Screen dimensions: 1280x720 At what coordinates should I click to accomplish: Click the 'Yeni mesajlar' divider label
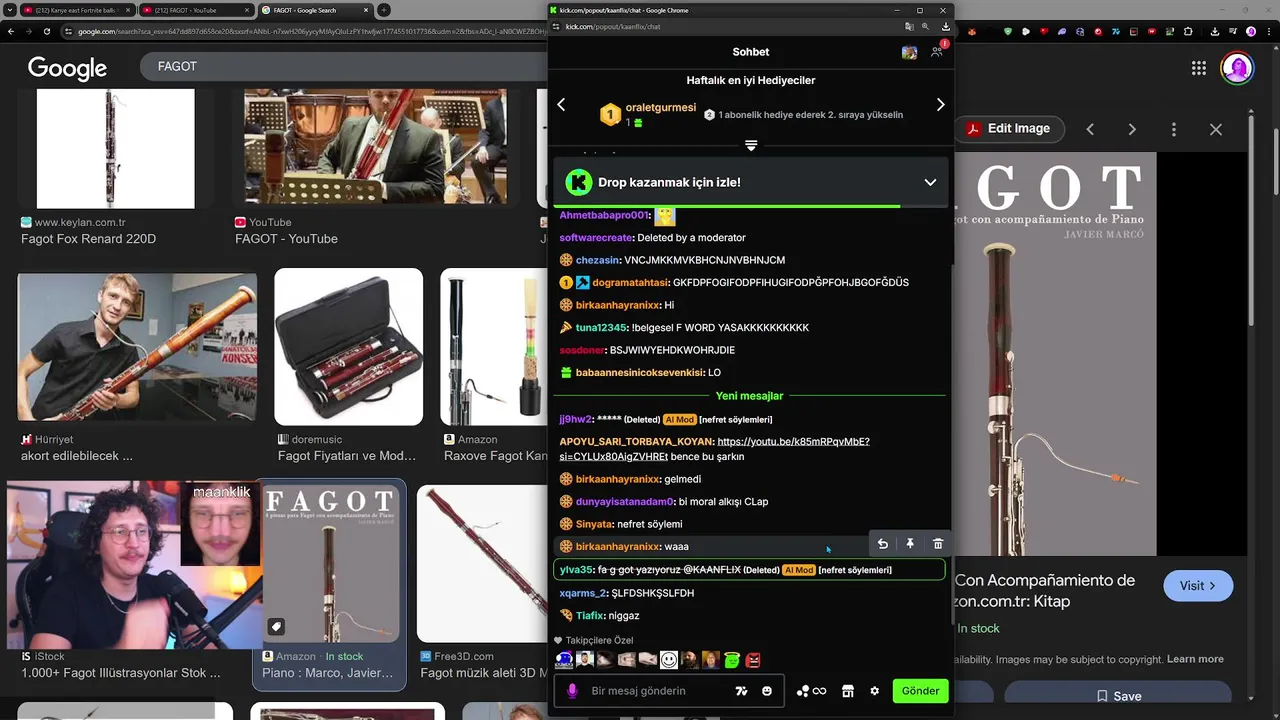coord(749,396)
